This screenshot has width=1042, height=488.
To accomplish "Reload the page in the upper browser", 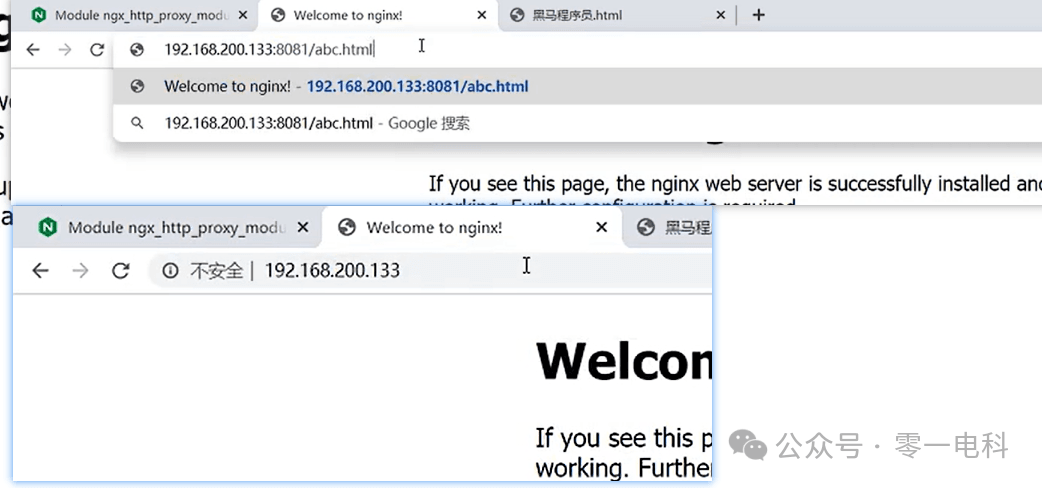I will coord(97,49).
